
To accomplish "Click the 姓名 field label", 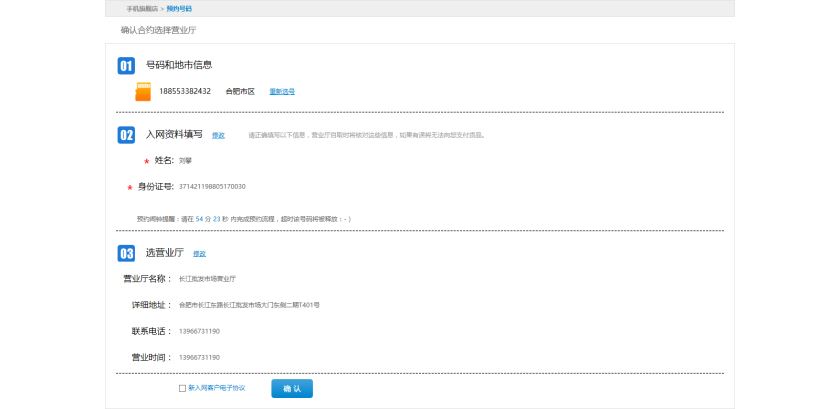I will click(x=164, y=160).
